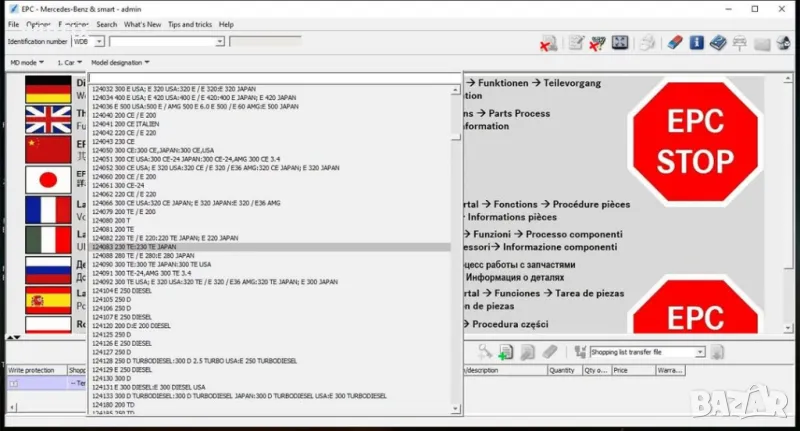Viewport: 800px width, 431px height.
Task: Click the blue information icon in toolbar
Action: pos(697,43)
